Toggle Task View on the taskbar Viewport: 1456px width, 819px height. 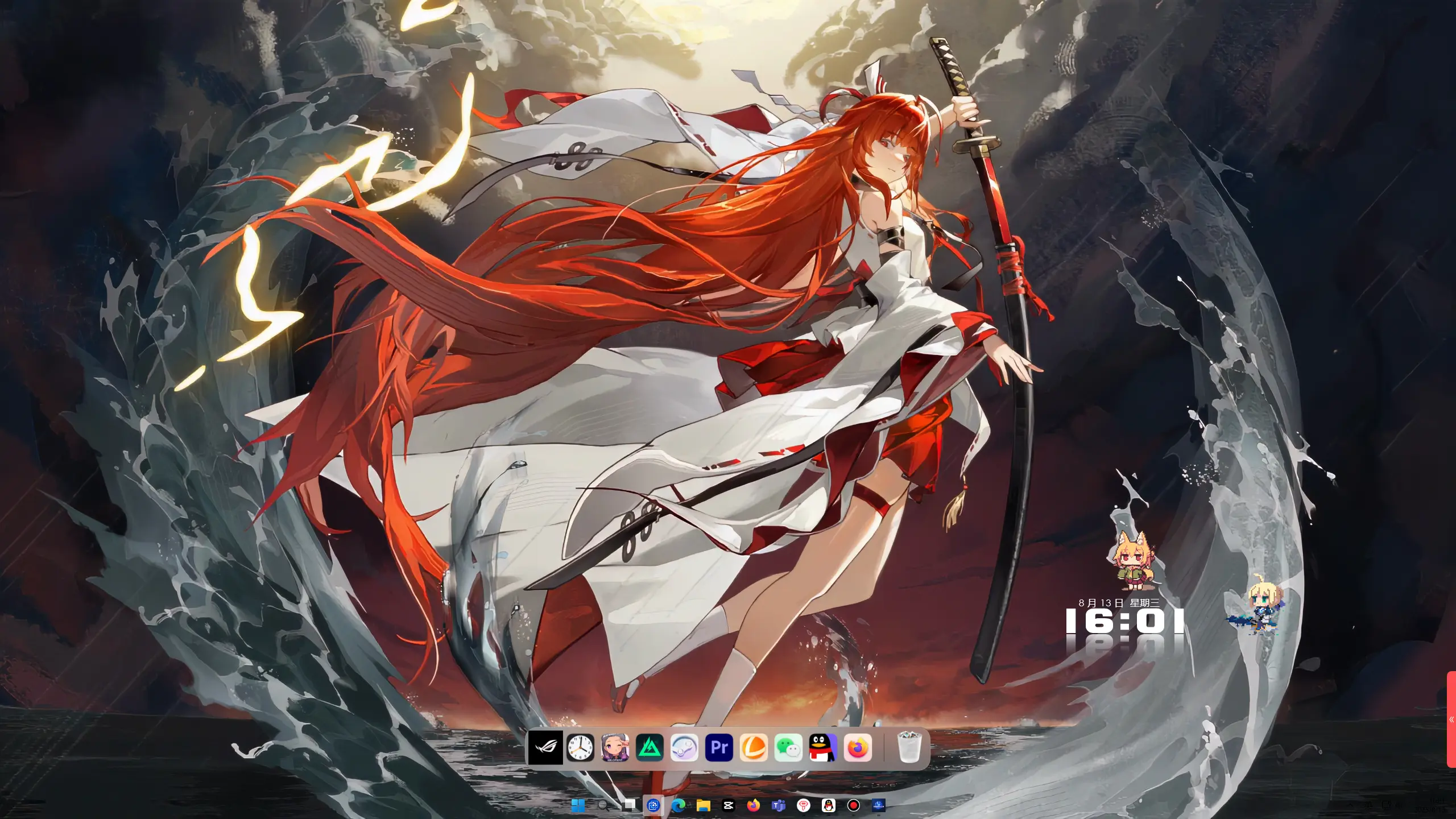coord(628,805)
